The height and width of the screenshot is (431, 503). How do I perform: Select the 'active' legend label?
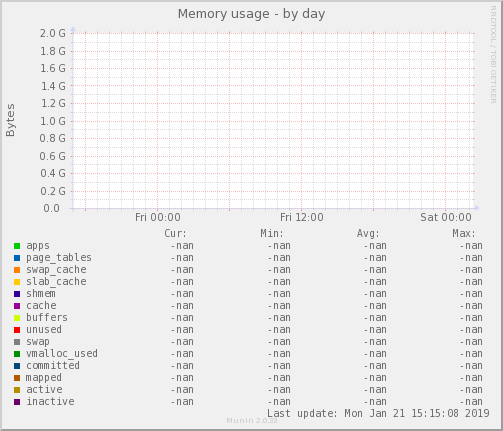(44, 390)
